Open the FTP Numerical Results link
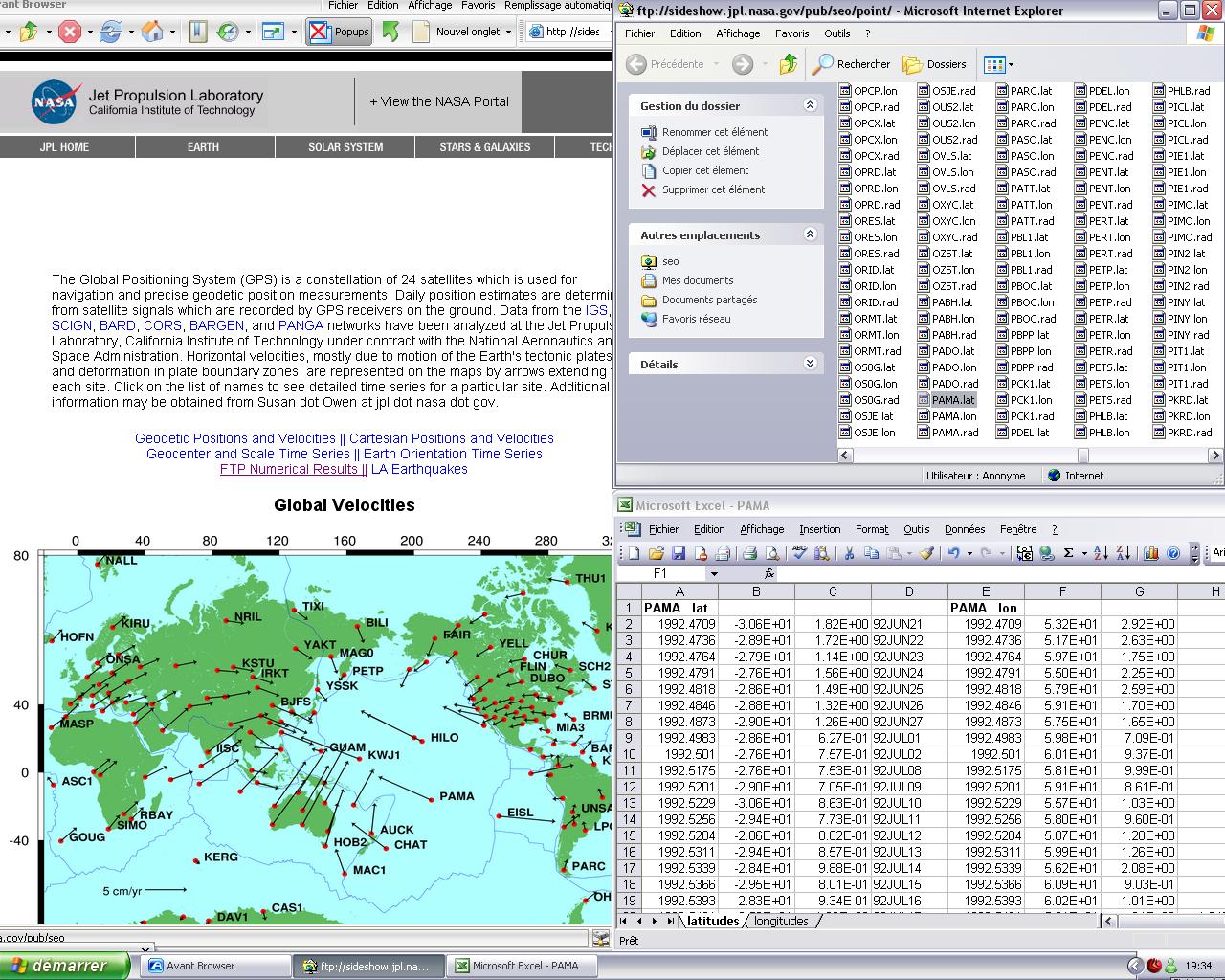1225x980 pixels. [289, 469]
